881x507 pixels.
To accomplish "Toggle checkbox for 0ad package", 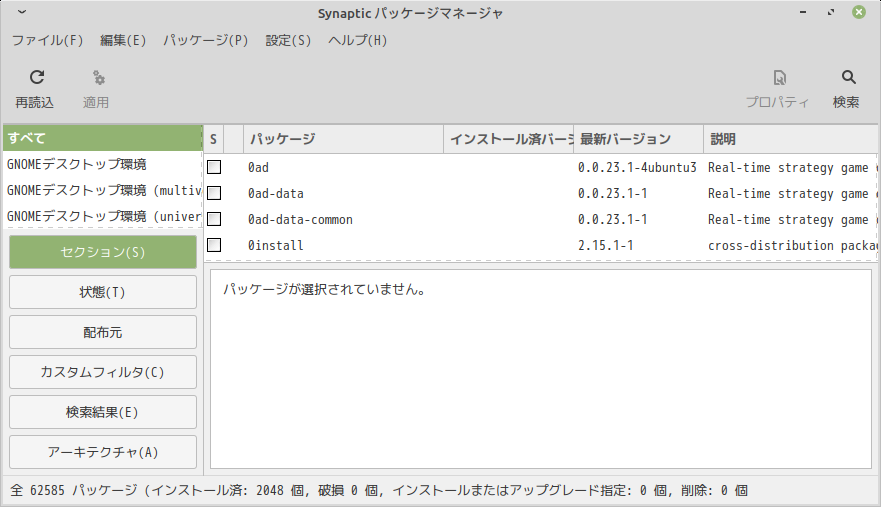I will pos(214,167).
